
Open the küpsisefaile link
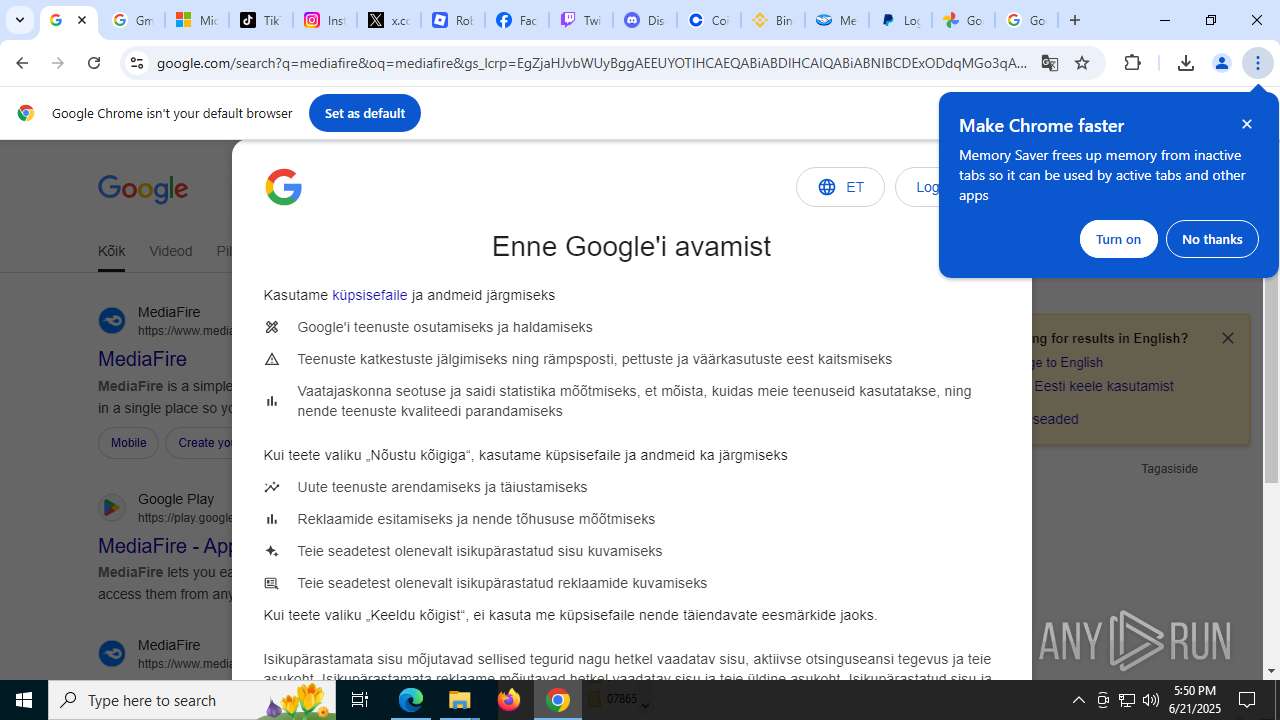point(370,295)
